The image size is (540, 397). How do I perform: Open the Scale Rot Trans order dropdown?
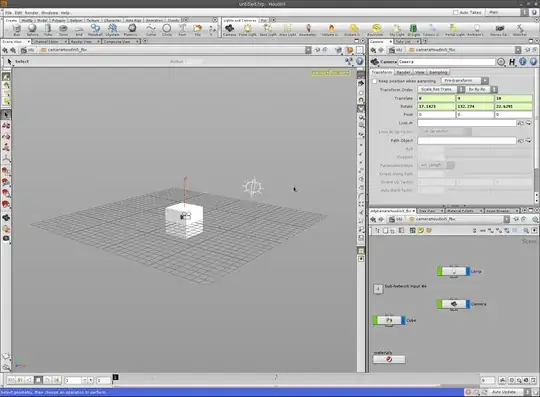pyautogui.click(x=441, y=90)
